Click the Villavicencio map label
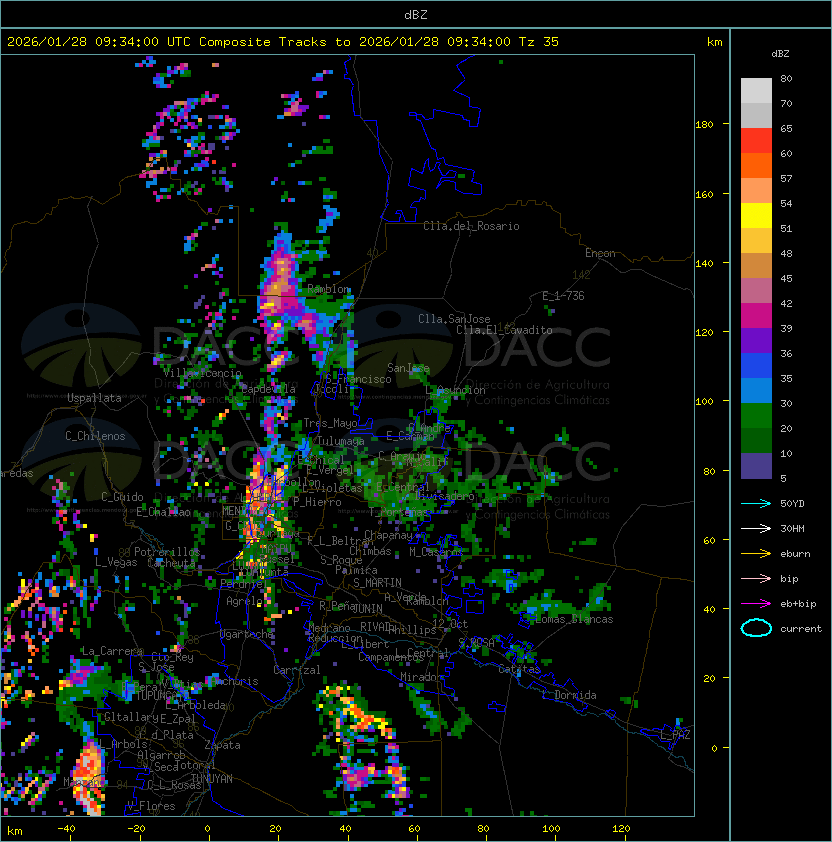Viewport: 832px width, 842px height. coord(202,373)
